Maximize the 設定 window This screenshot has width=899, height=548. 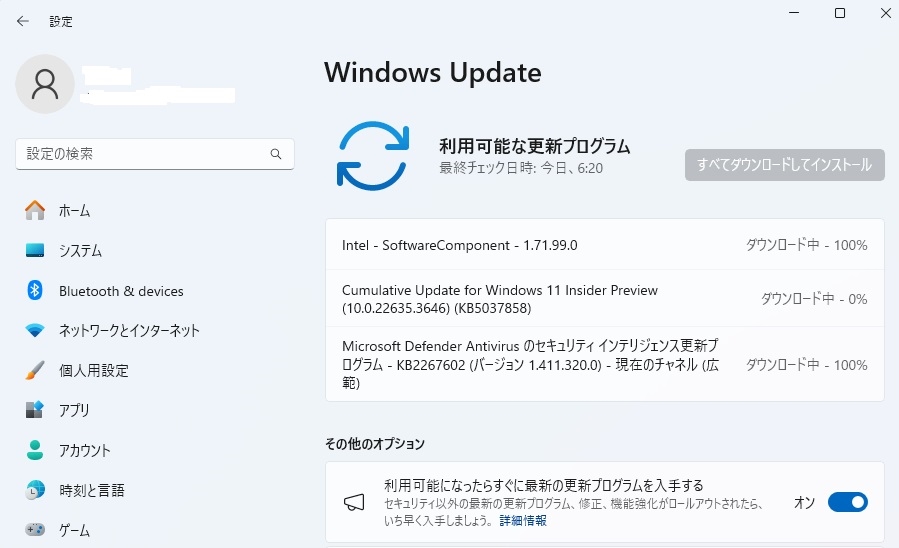pyautogui.click(x=839, y=13)
